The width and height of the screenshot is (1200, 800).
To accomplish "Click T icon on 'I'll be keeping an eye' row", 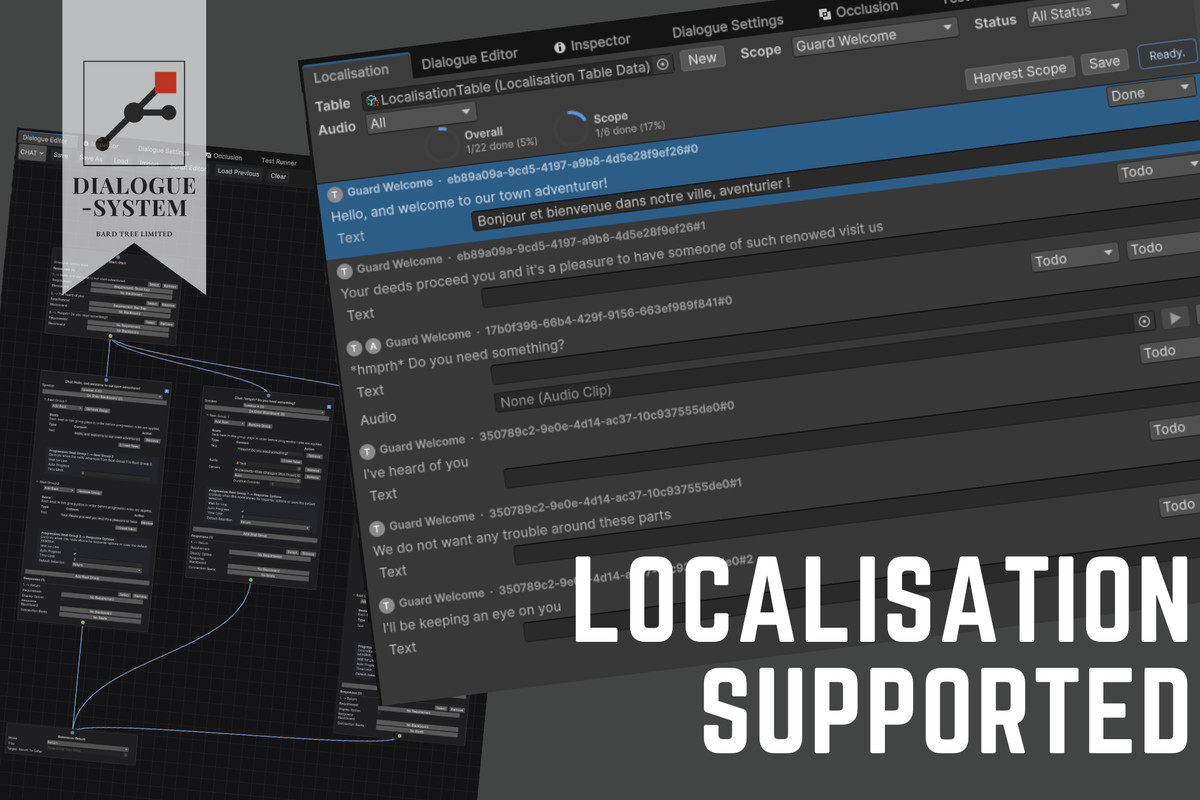I will pyautogui.click(x=387, y=605).
